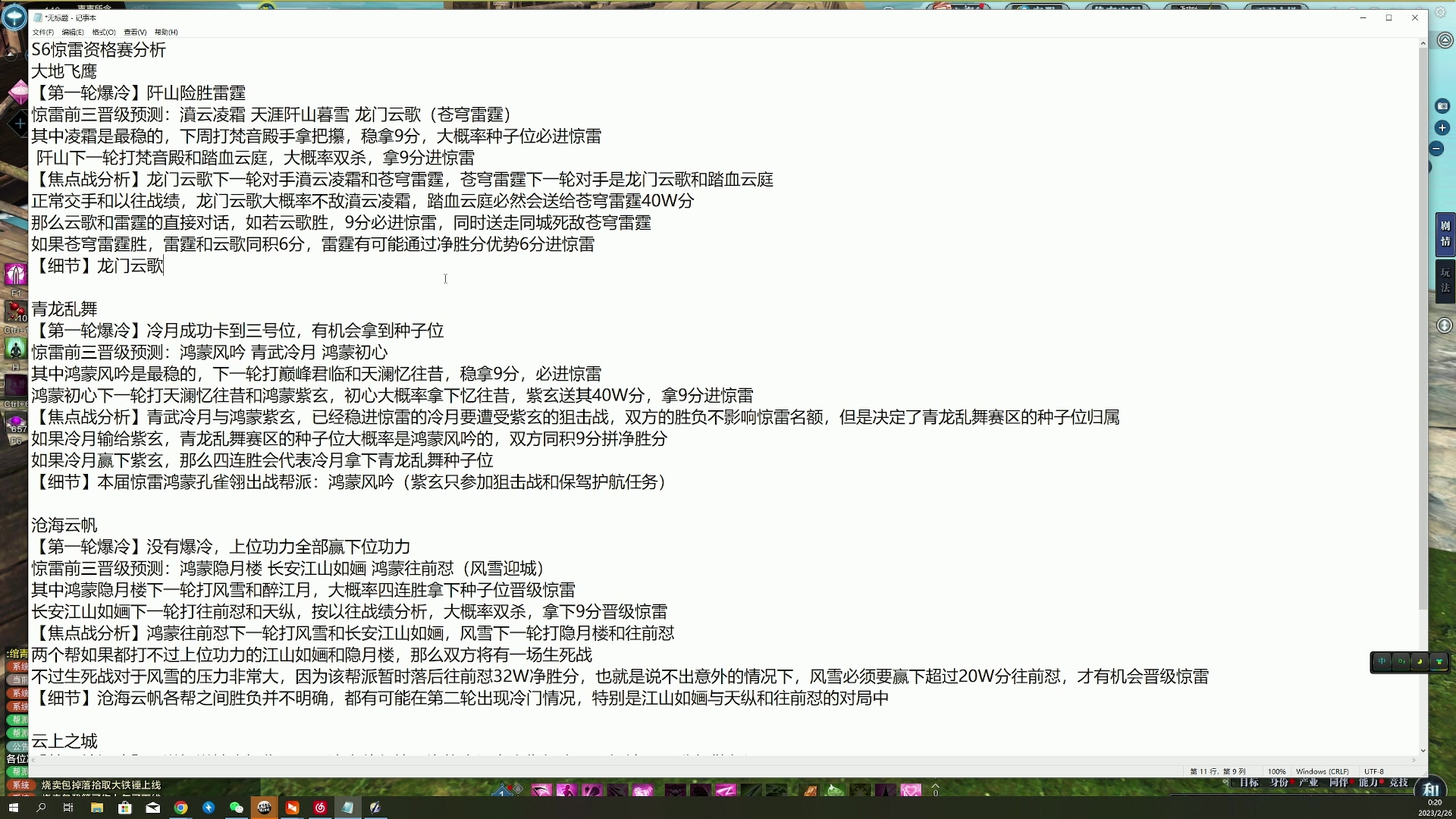Open the Microsoft Store taskbar icon

pos(125,808)
